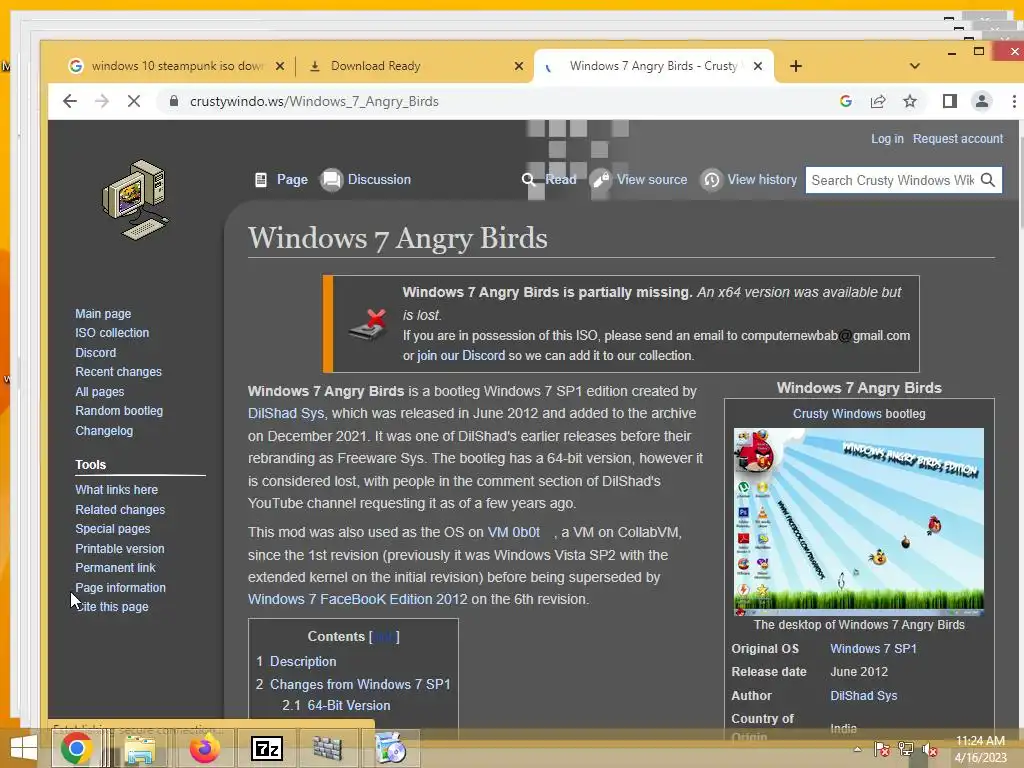Open Chrome from the taskbar
This screenshot has width=1024, height=768.
click(76, 748)
